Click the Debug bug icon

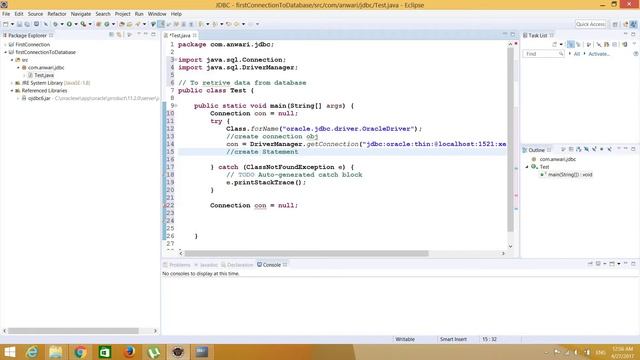[55, 24]
